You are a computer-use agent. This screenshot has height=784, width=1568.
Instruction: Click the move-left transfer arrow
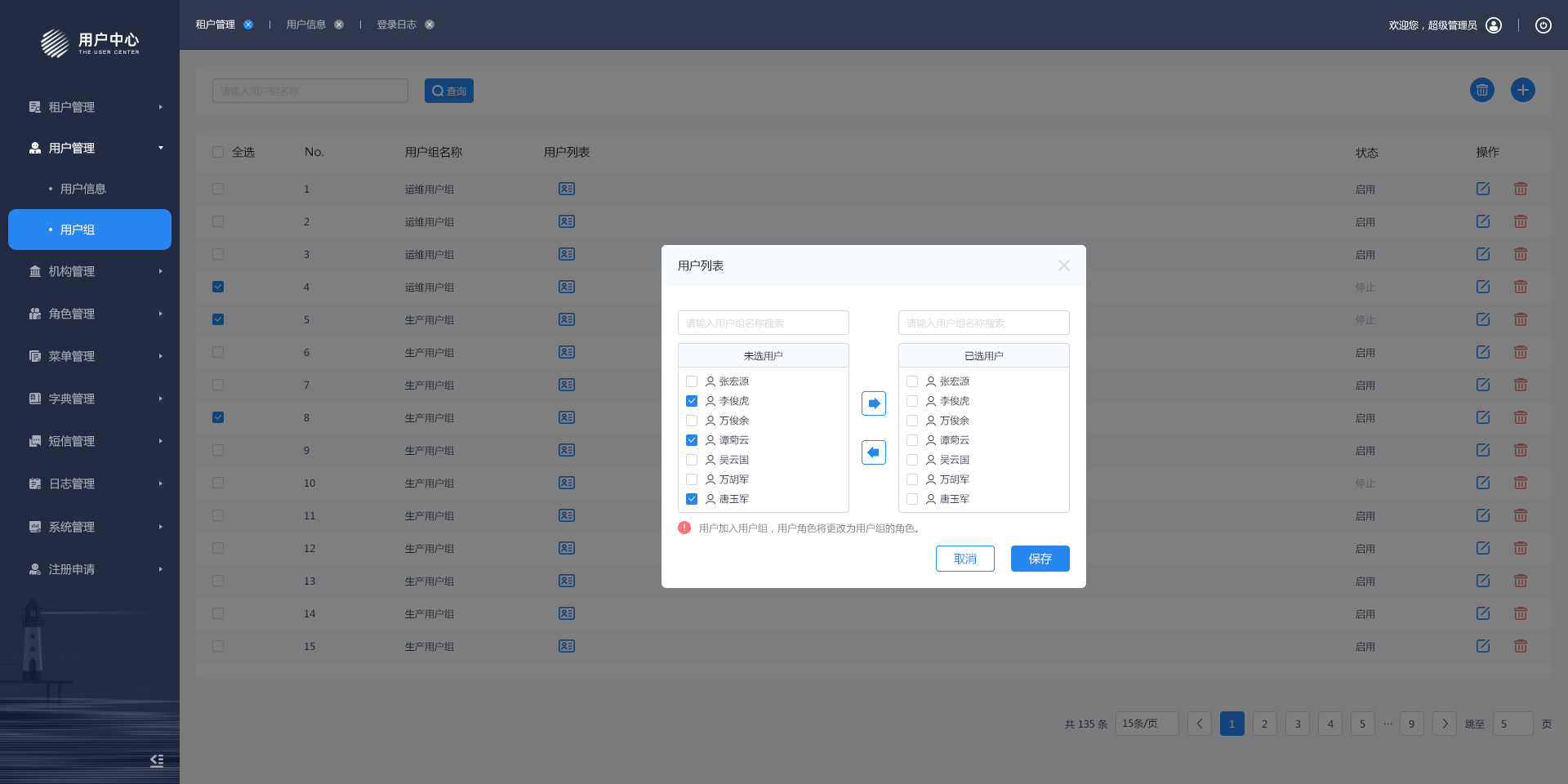pos(873,452)
